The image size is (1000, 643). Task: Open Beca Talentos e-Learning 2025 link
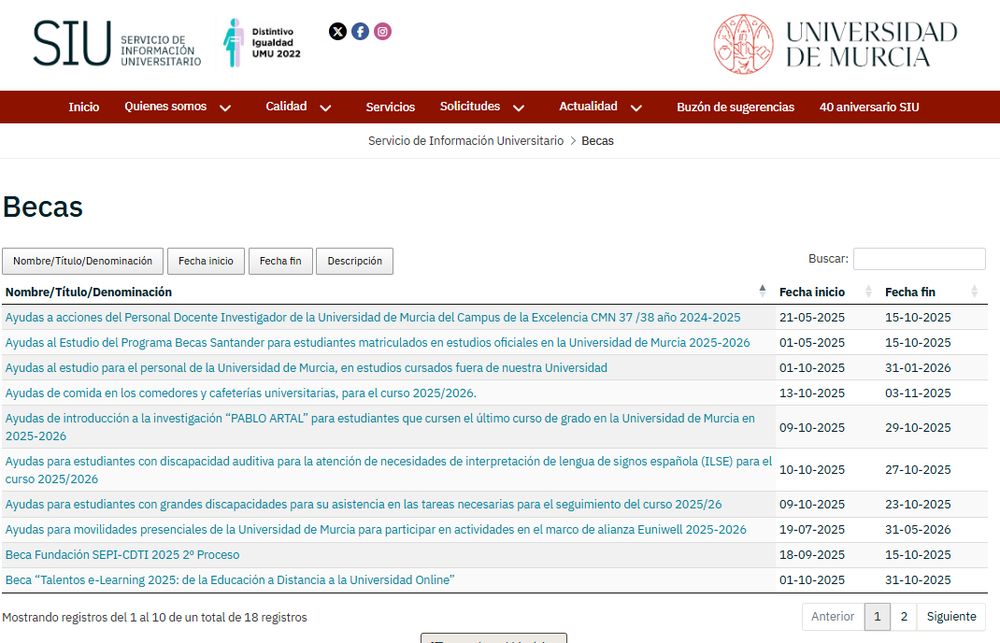(230, 580)
